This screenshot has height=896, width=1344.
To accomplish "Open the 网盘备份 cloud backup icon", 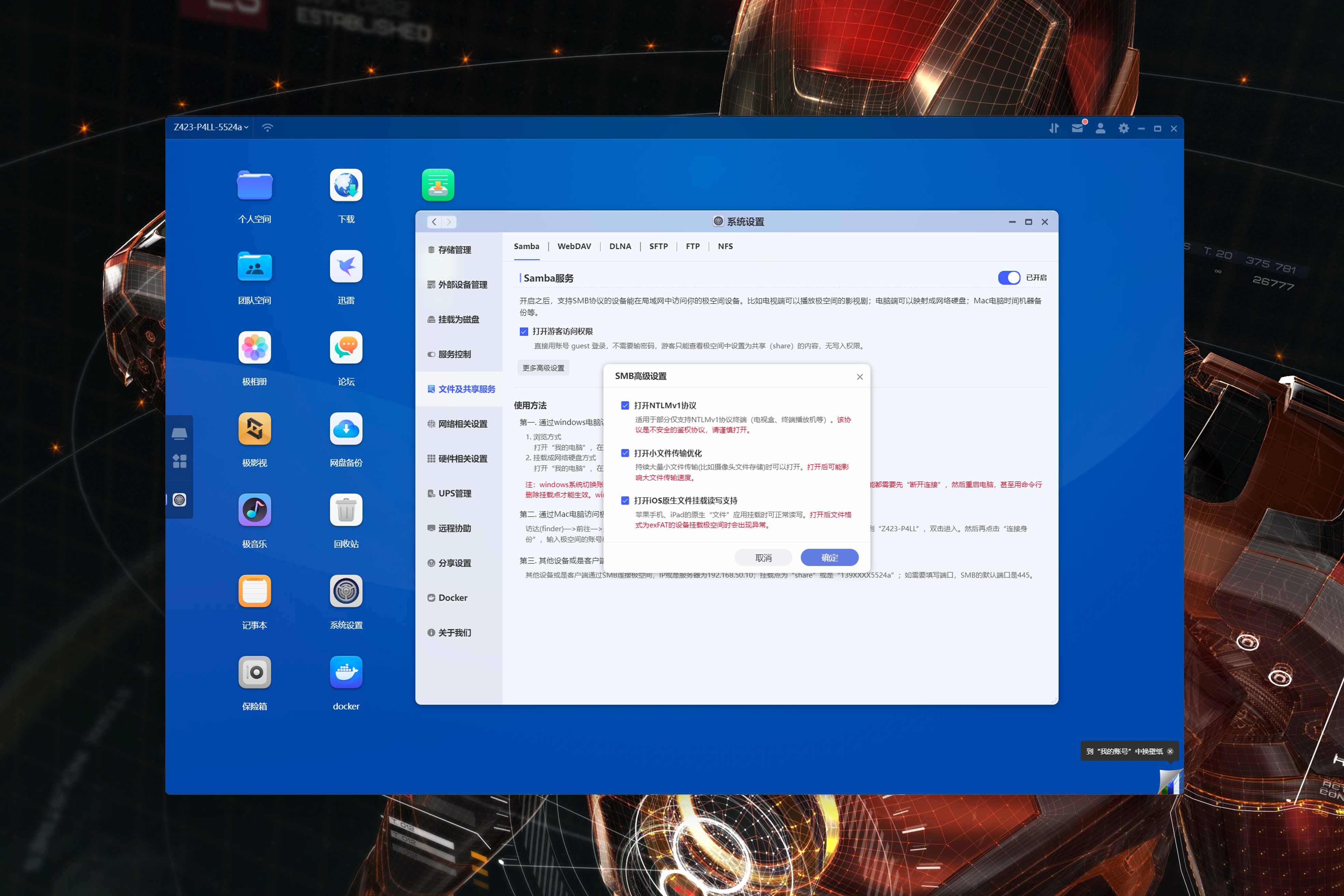I will tap(346, 429).
